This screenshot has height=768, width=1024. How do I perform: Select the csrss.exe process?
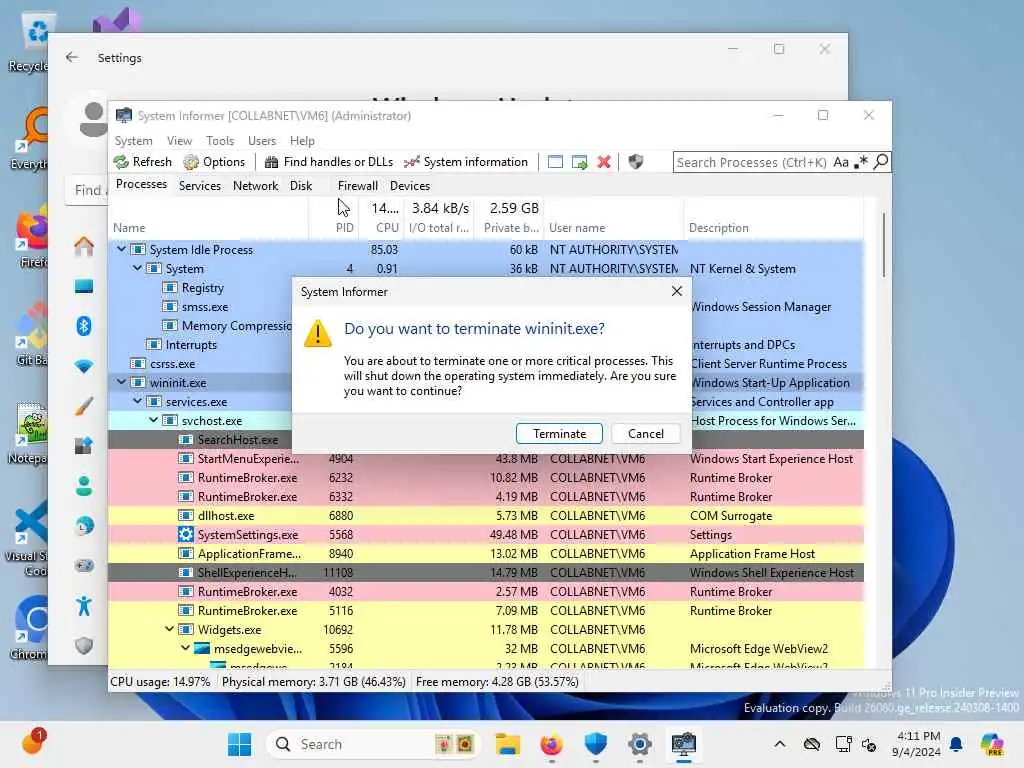172,364
